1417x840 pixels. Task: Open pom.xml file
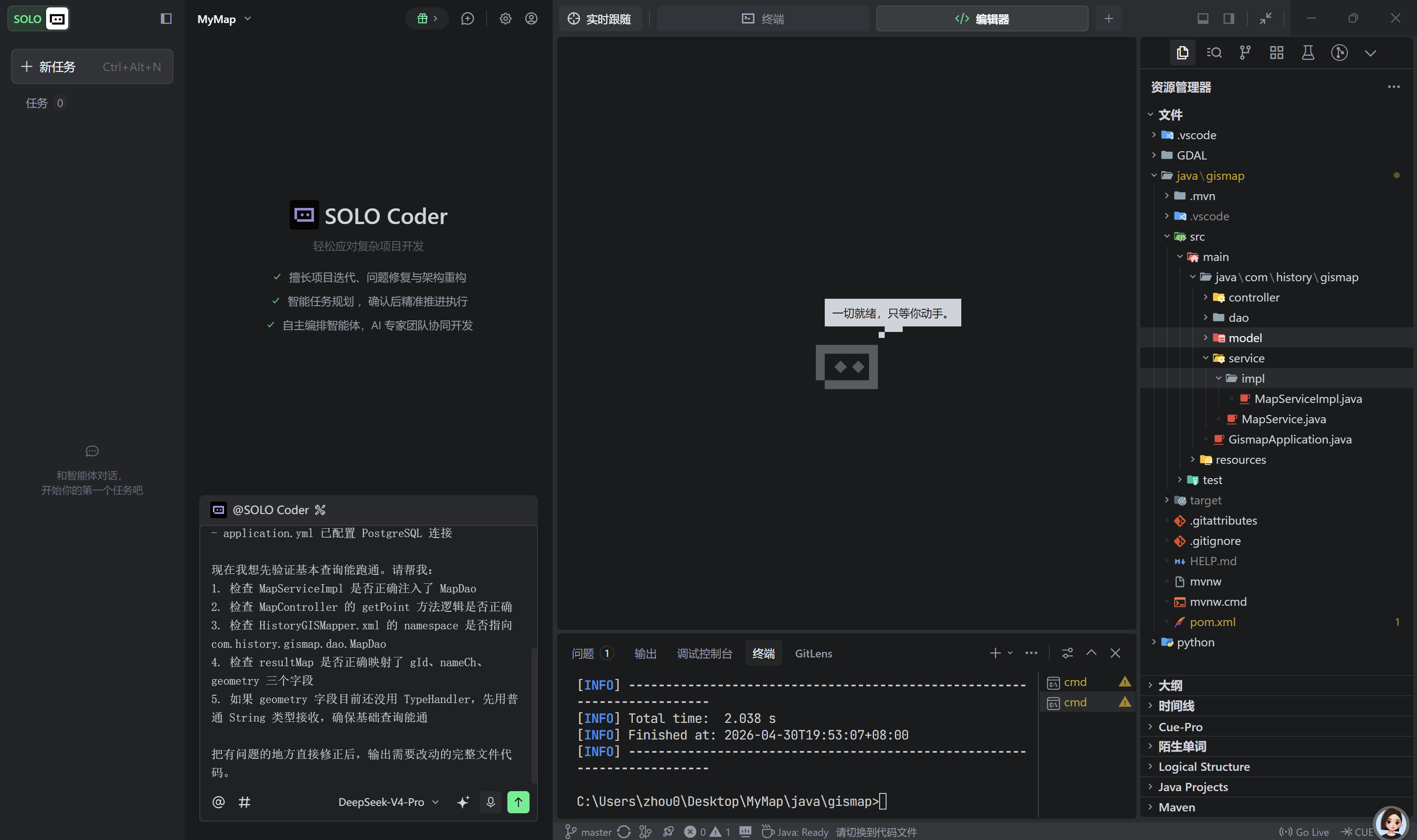[1277, 622]
